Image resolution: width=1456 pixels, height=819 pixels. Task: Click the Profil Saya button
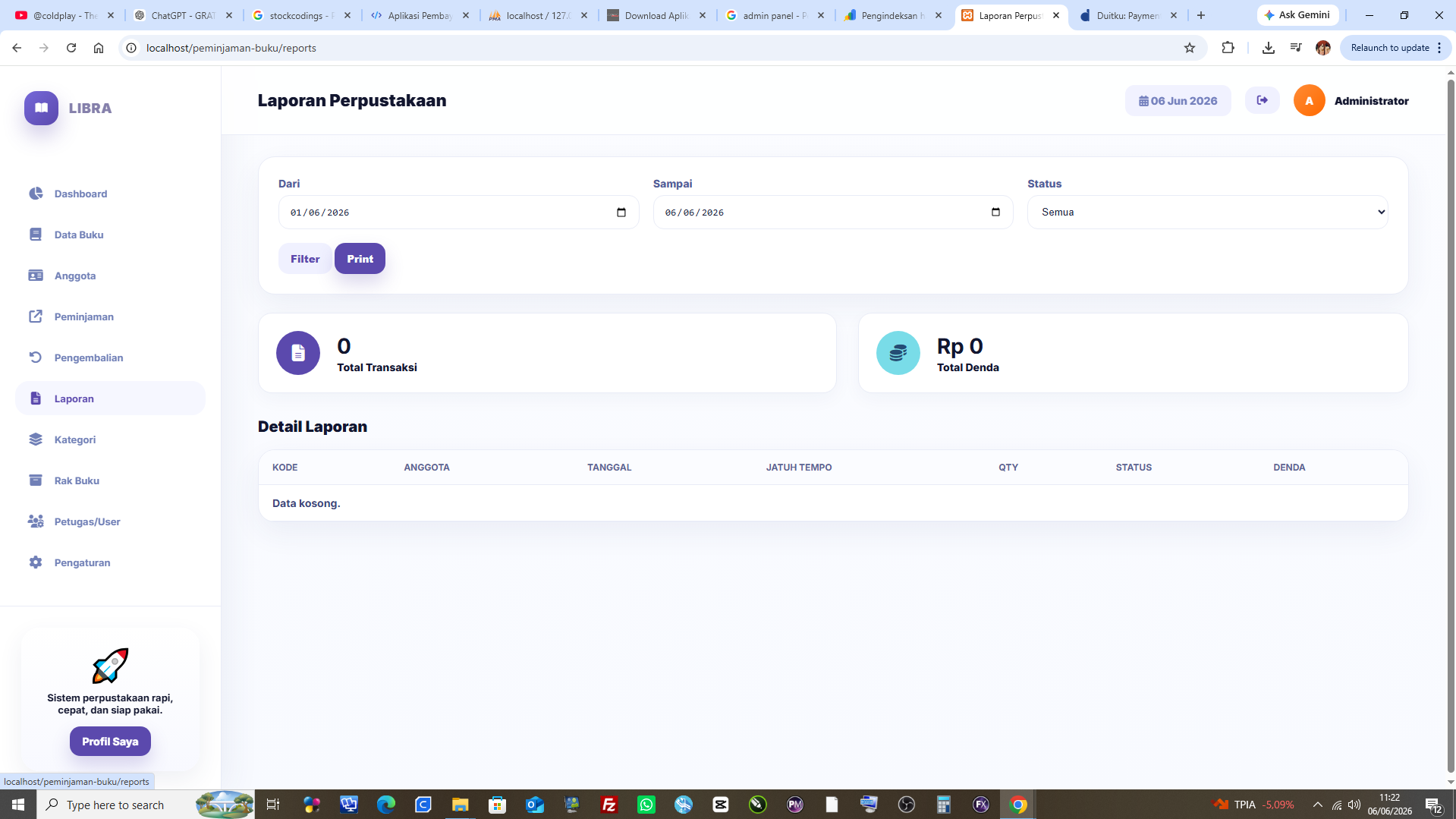[x=110, y=742]
